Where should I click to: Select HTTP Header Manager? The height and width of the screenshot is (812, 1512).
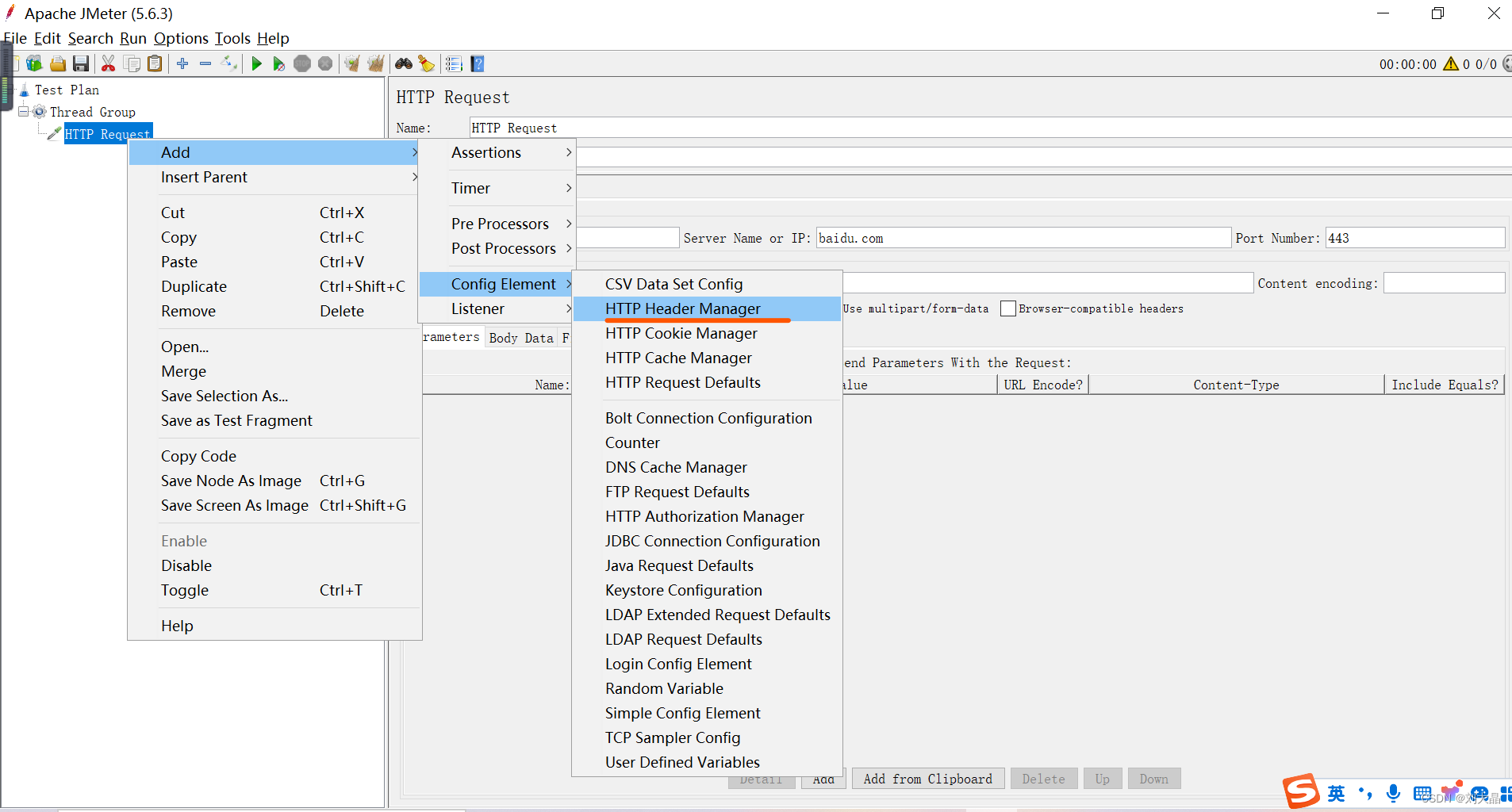[x=707, y=308]
